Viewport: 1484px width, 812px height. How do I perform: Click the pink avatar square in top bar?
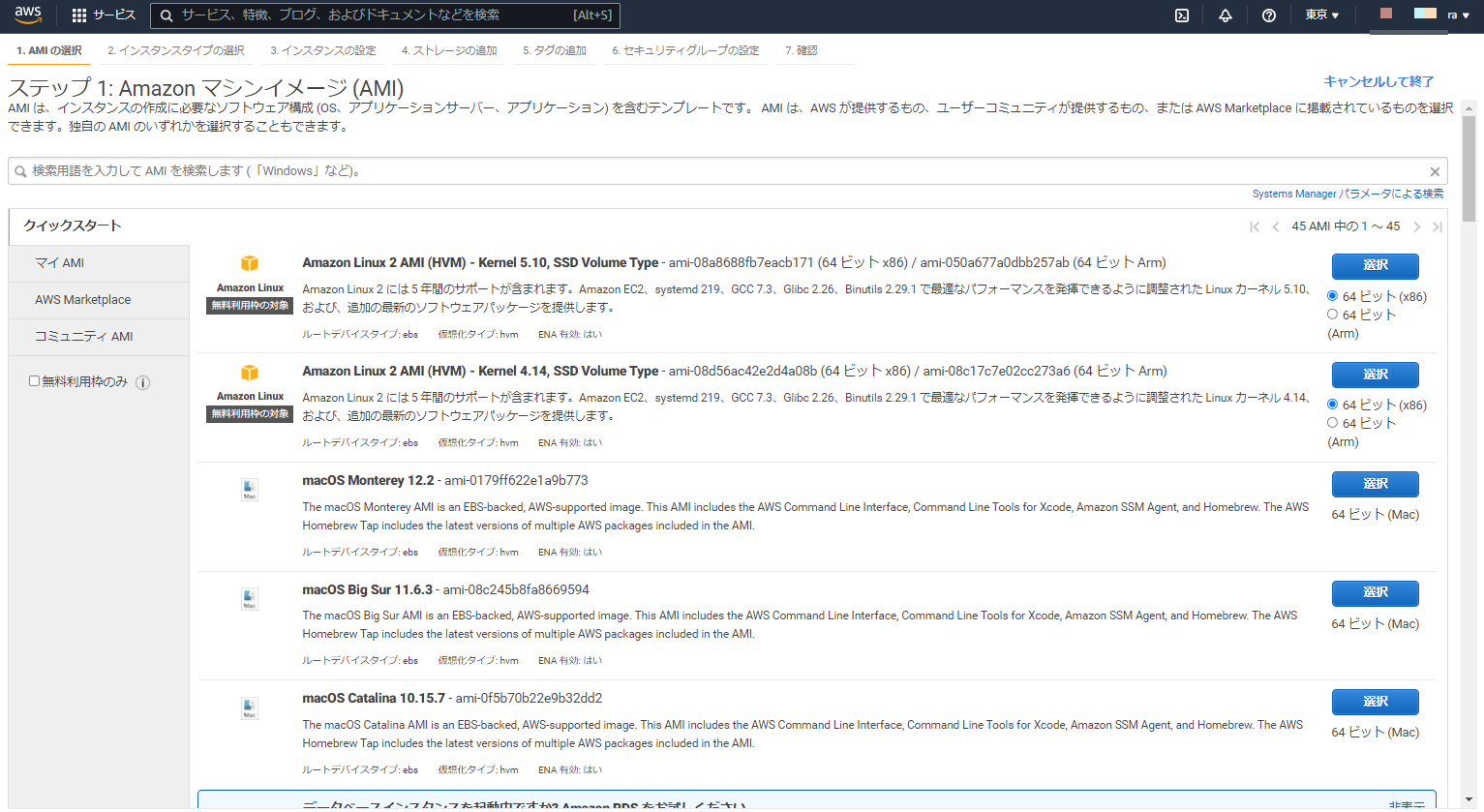(x=1386, y=13)
